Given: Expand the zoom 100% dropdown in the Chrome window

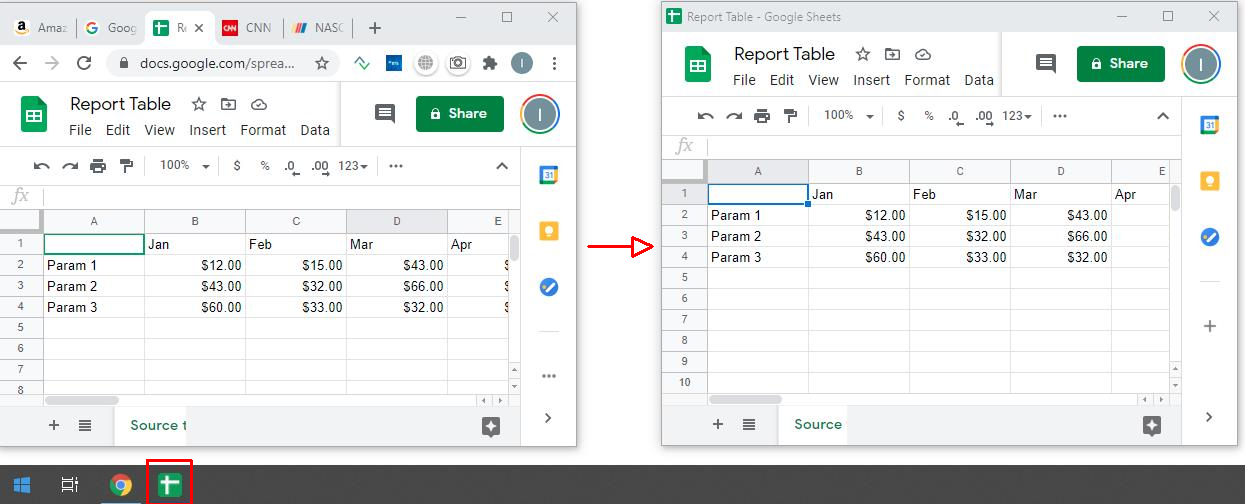Looking at the screenshot, I should point(185,166).
